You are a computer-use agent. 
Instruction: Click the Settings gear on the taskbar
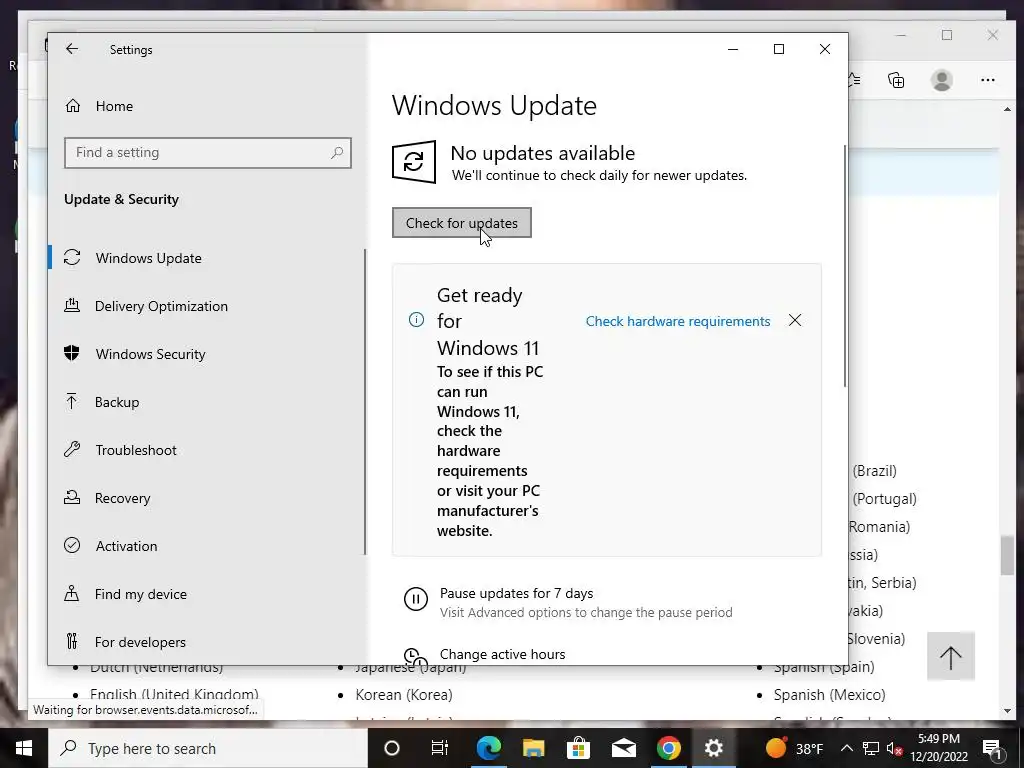click(x=713, y=748)
